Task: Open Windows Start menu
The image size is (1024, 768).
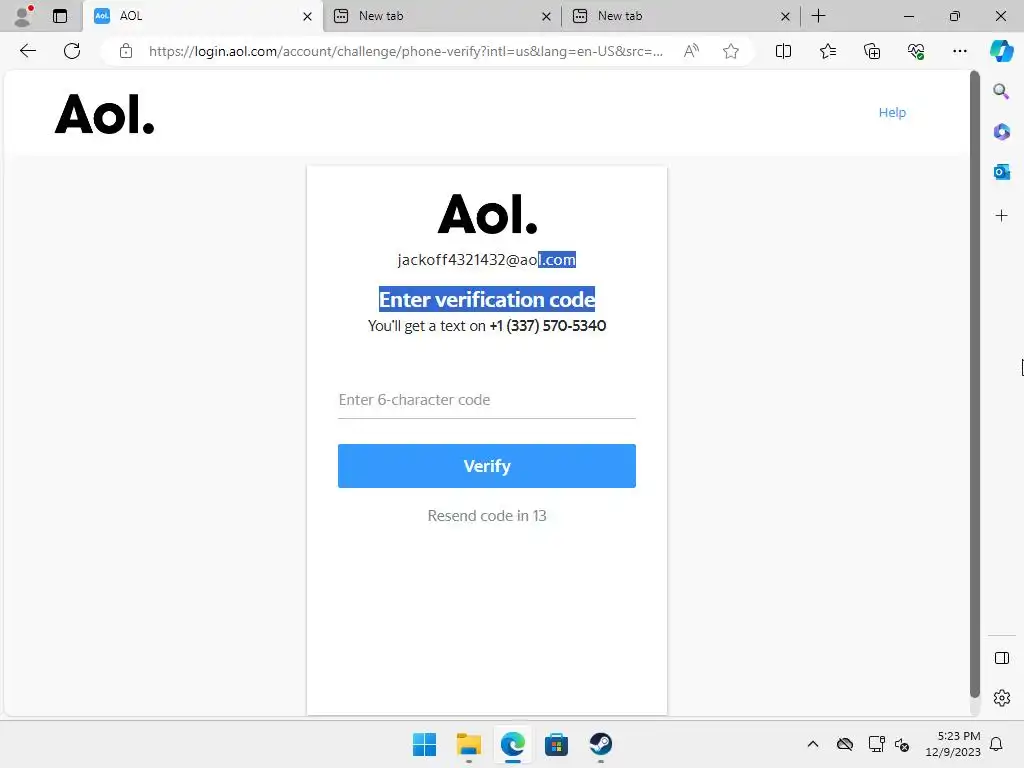Action: point(424,744)
